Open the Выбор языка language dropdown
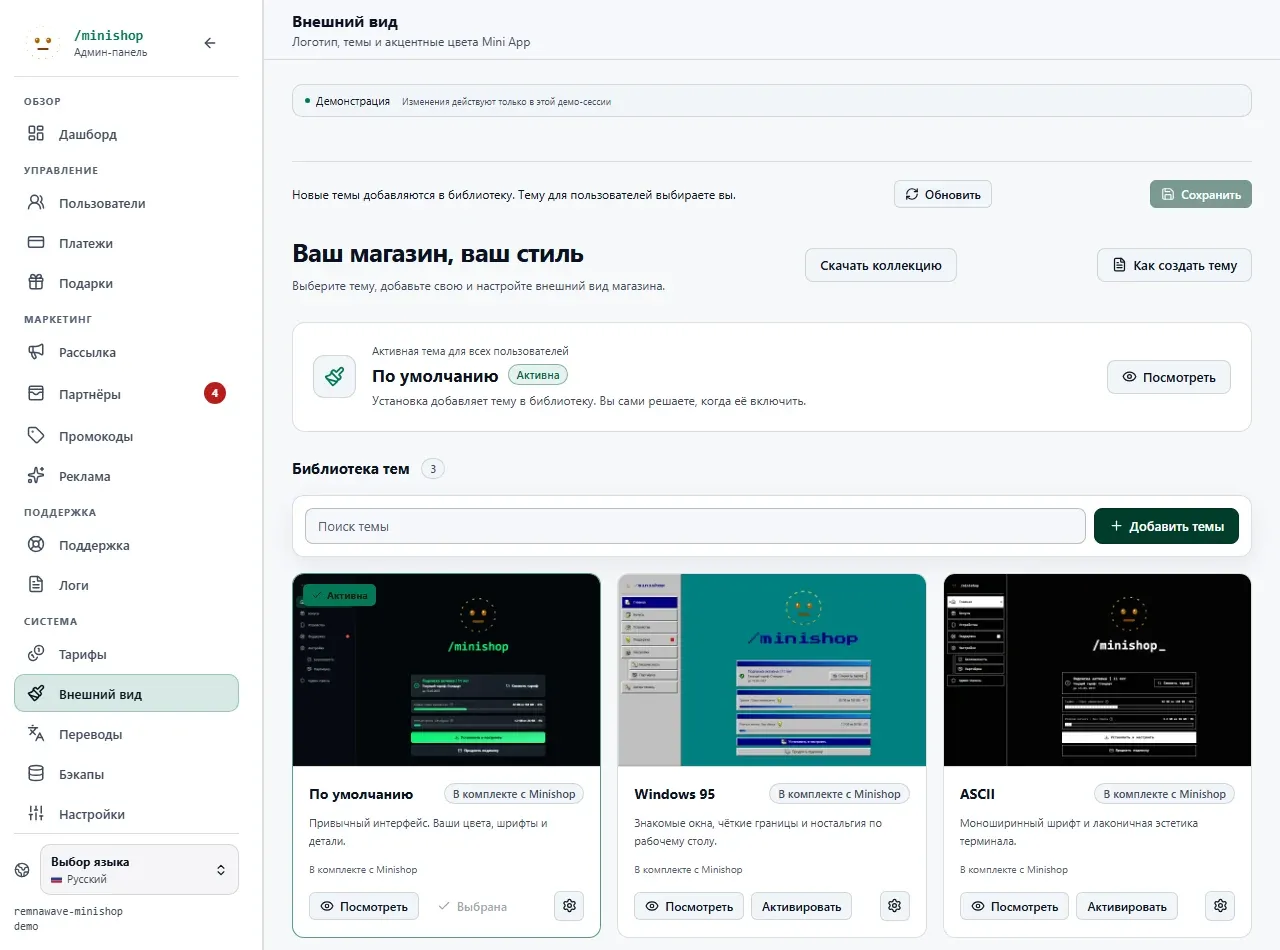Screen dimensions: 1280x950 (139, 870)
